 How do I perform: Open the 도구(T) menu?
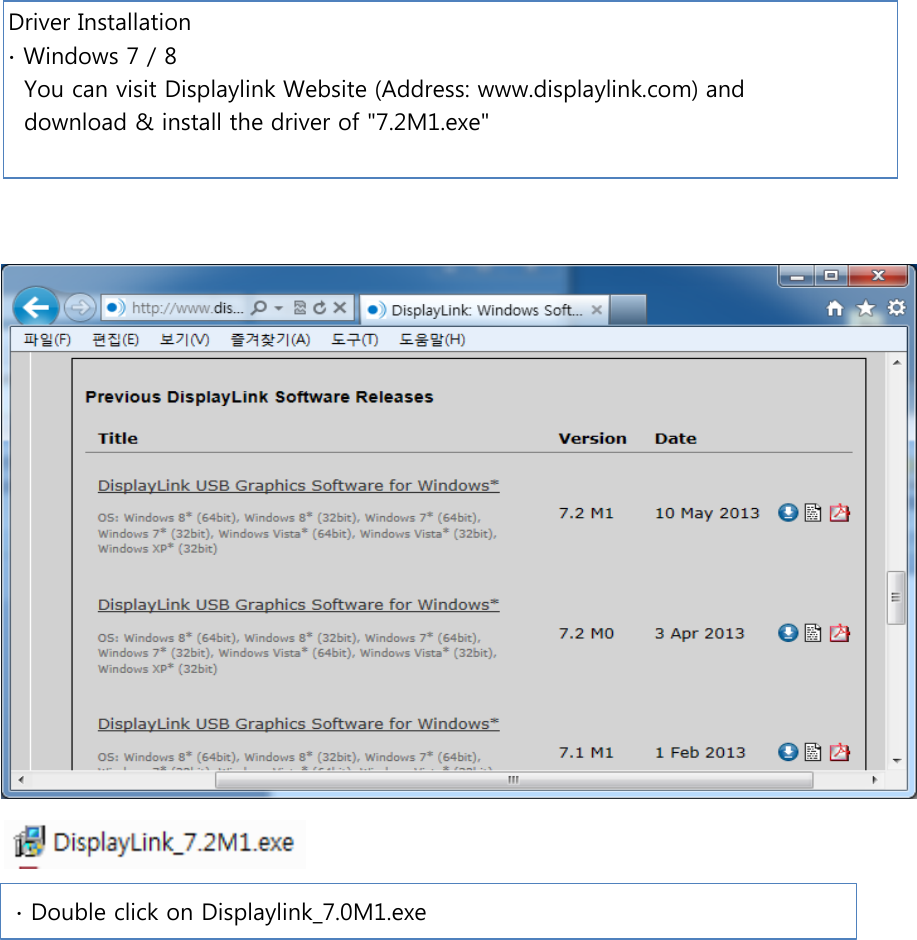click(x=354, y=340)
